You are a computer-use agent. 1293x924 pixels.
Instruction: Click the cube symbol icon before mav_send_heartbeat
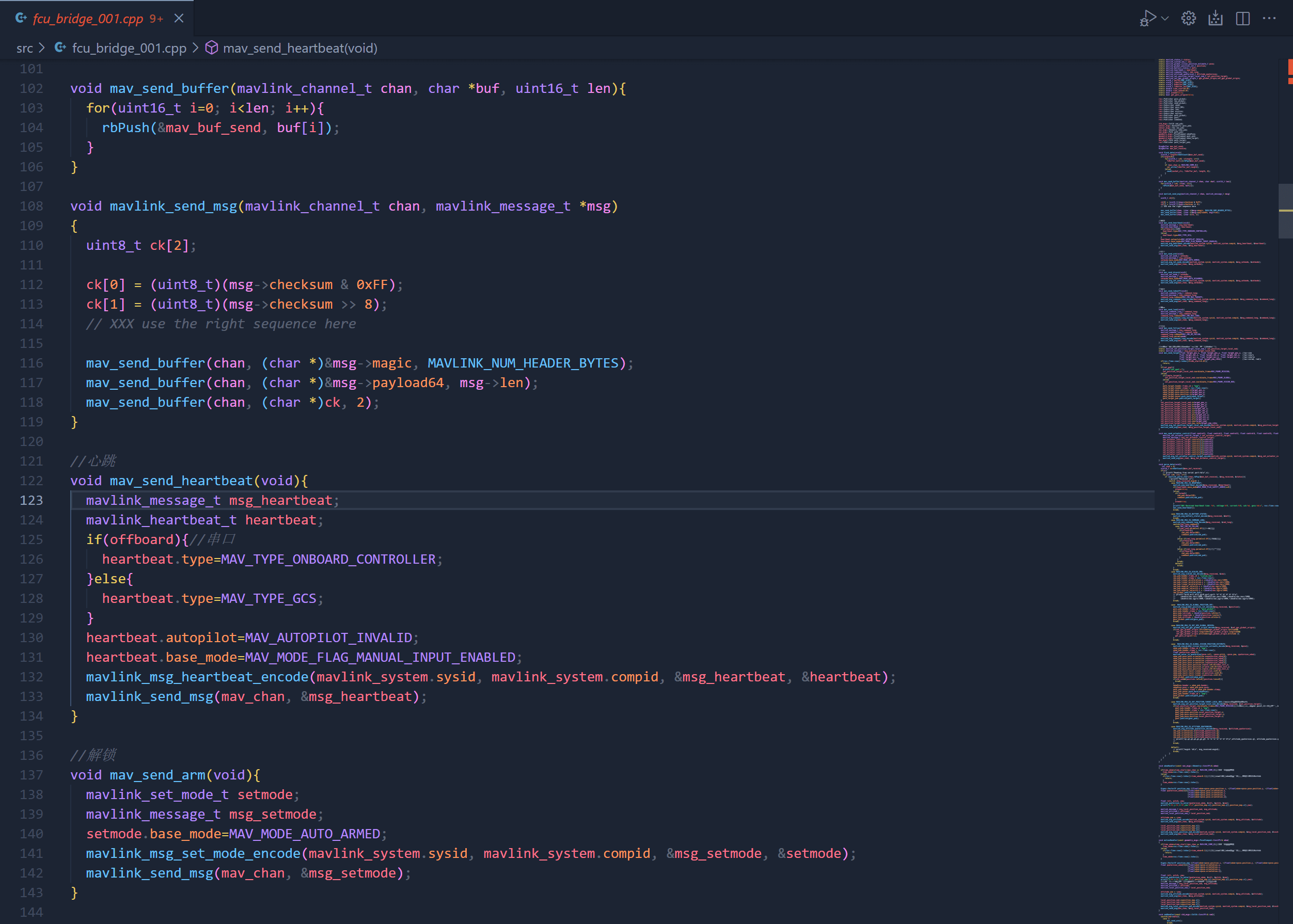pyautogui.click(x=211, y=48)
